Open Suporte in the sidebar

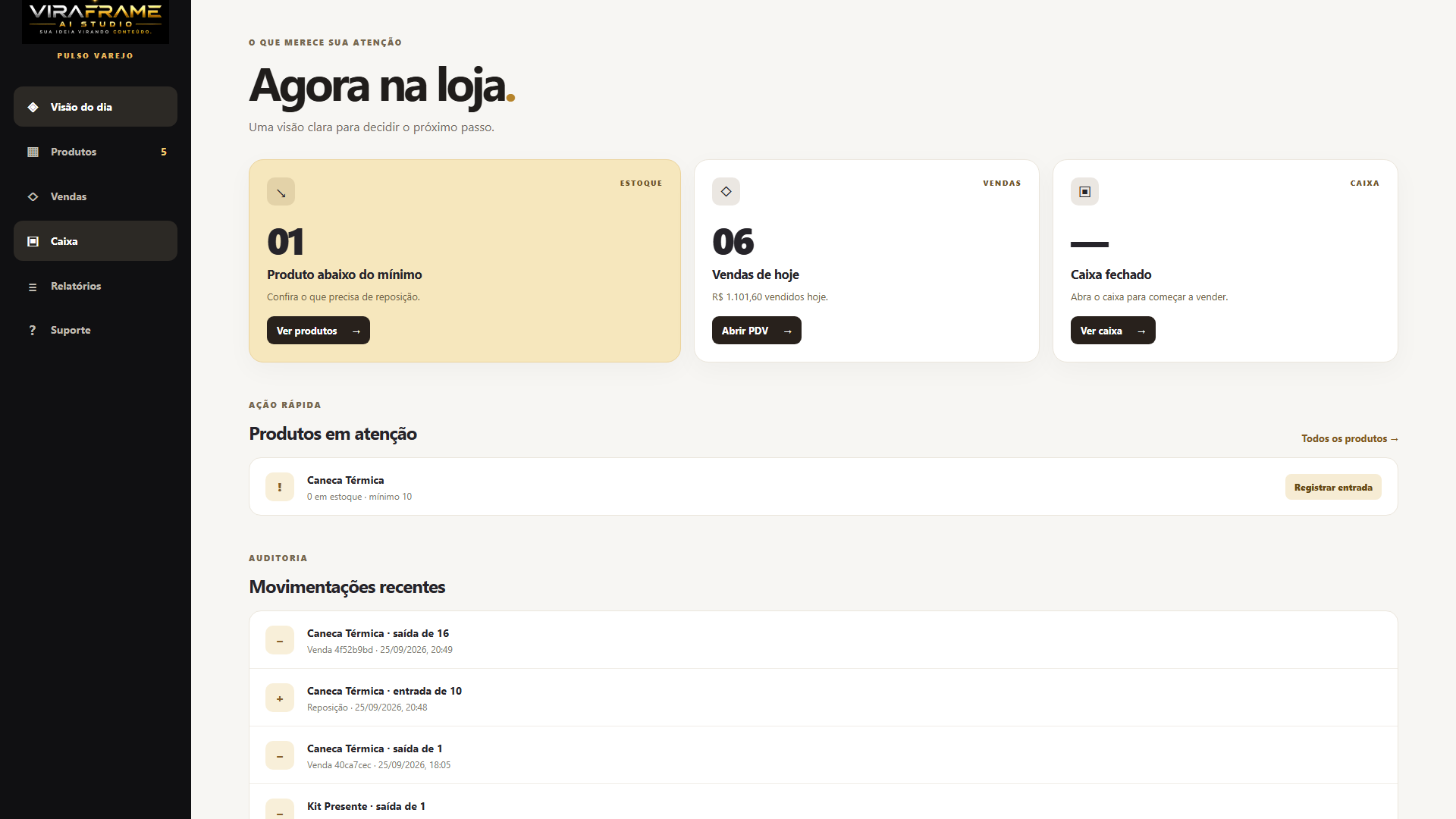click(96, 330)
